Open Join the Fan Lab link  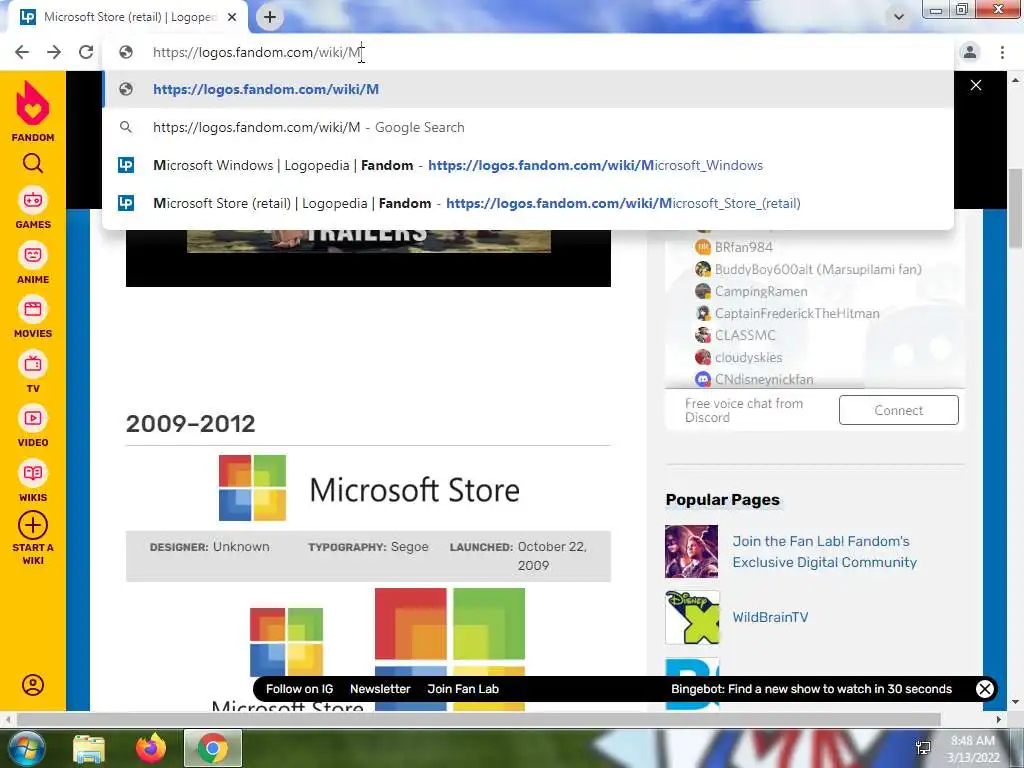point(824,552)
